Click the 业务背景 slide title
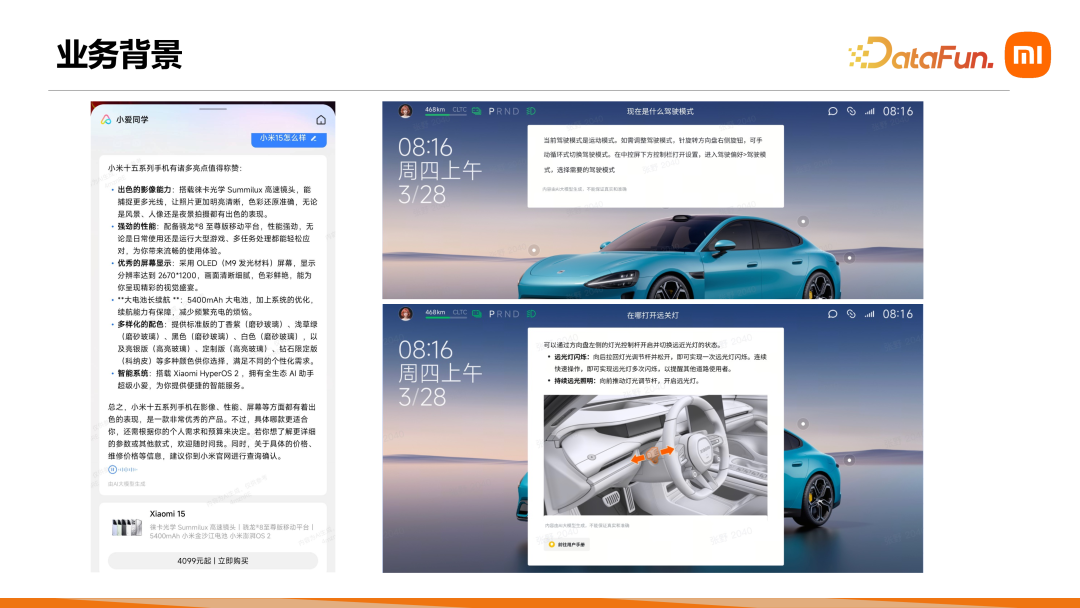This screenshot has height=608, width=1080. (x=119, y=54)
